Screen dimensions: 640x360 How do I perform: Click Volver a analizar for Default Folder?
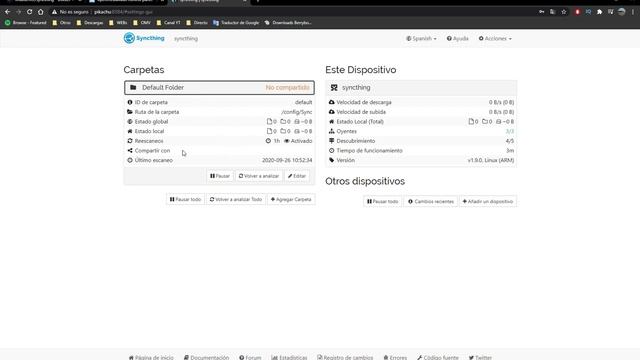[259, 176]
